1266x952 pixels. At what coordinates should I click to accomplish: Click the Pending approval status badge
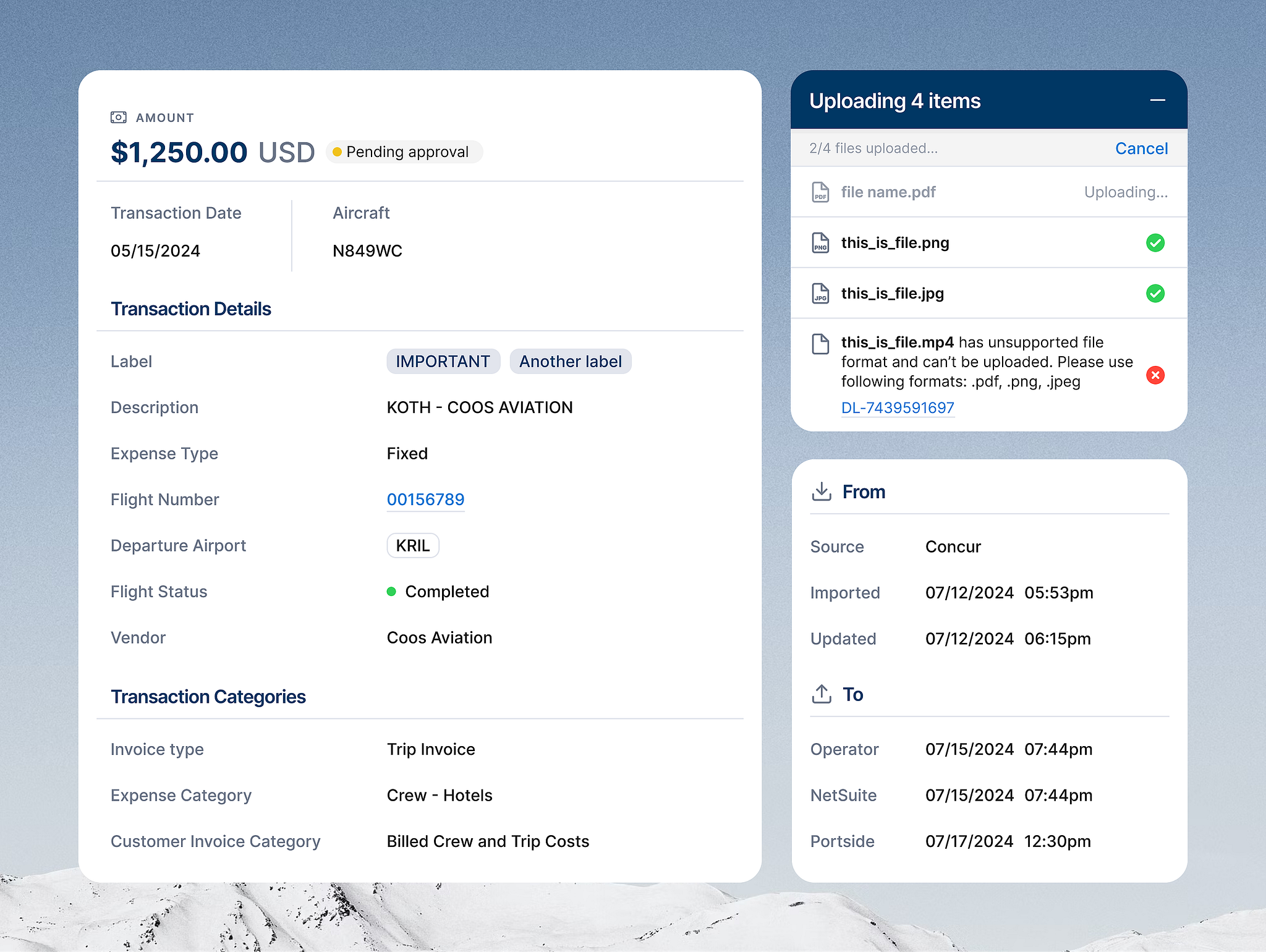(x=404, y=152)
